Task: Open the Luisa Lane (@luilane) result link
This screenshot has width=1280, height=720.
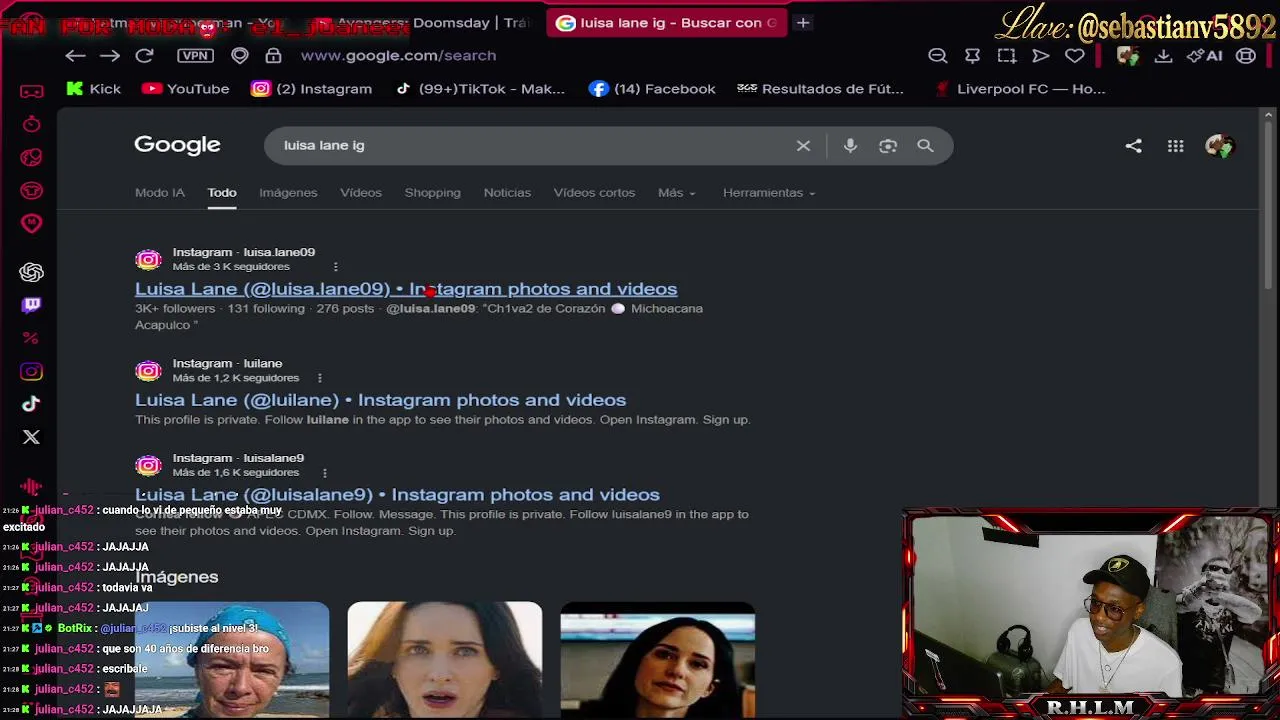Action: tap(380, 400)
